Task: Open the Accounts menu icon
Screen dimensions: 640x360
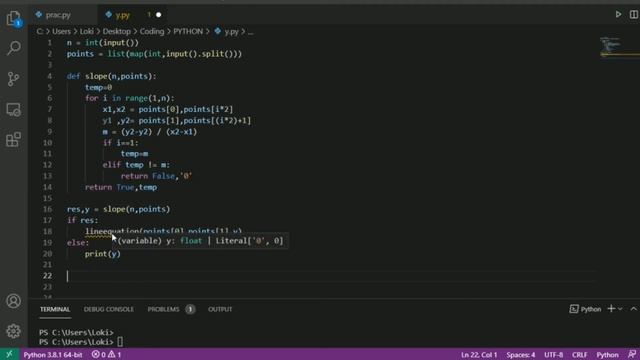Action: click(13, 301)
